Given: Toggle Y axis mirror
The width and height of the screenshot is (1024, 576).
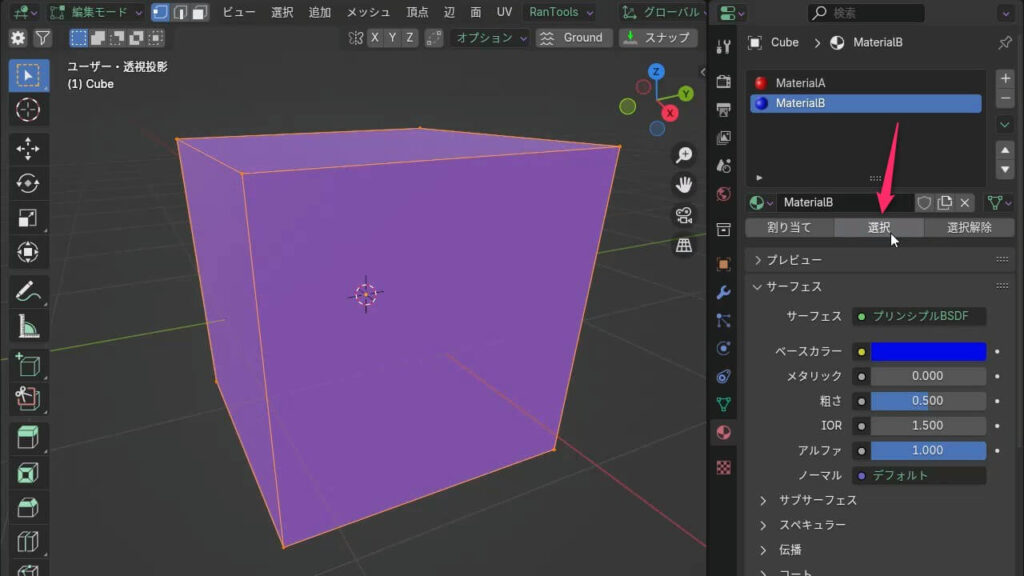Looking at the screenshot, I should (392, 38).
